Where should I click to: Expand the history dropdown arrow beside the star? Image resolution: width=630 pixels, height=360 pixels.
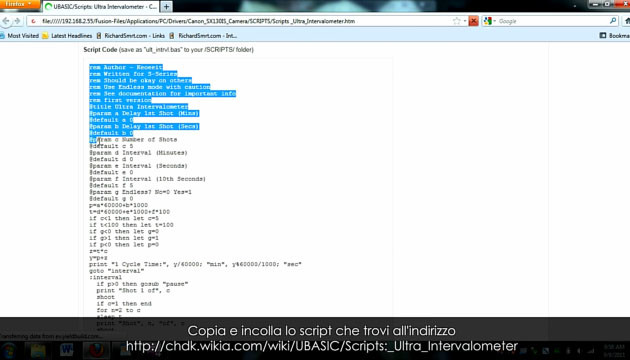[x=465, y=21]
